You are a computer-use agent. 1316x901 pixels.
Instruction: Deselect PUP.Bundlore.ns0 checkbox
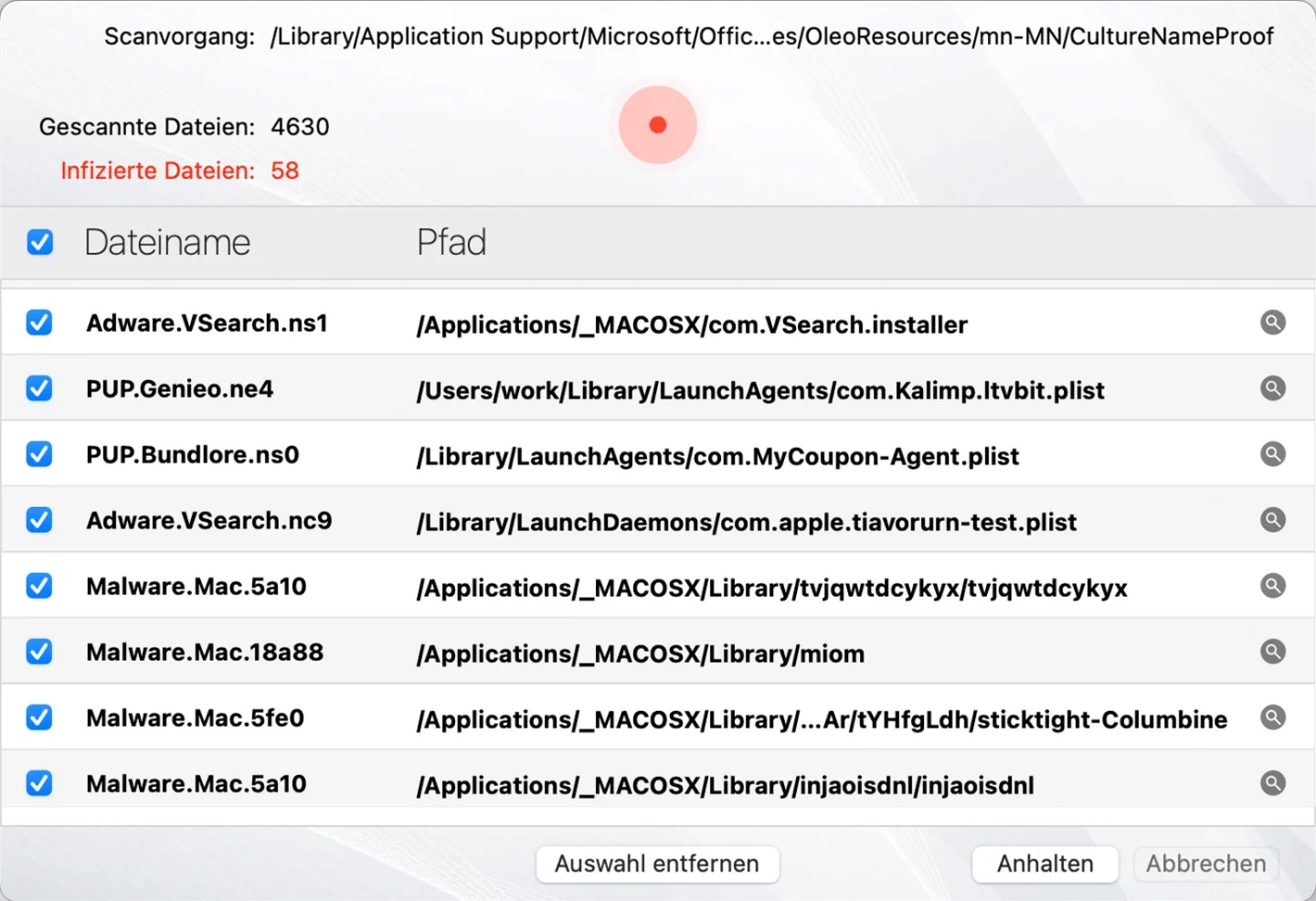pos(39,454)
